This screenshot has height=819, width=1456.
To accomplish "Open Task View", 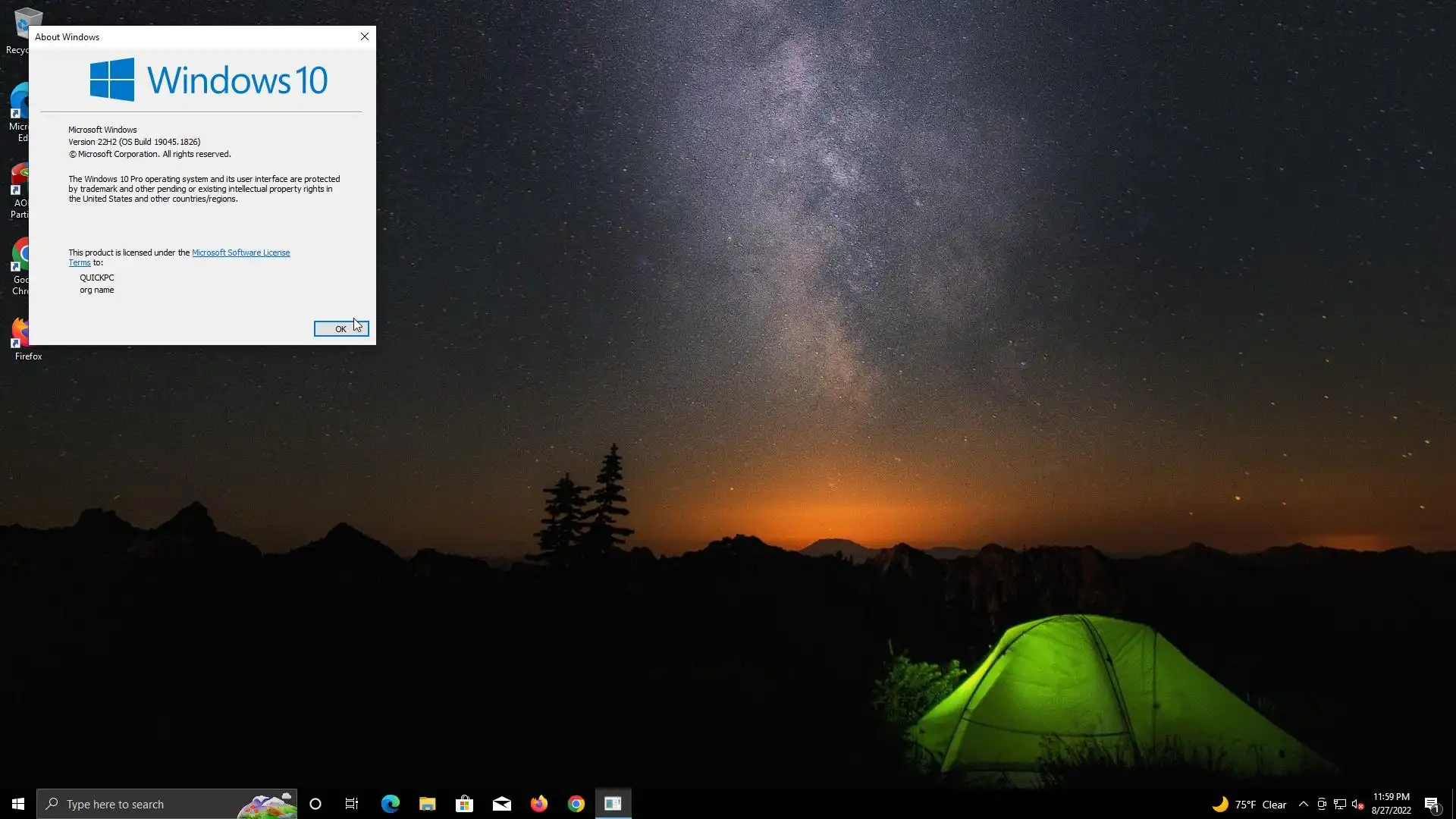I will tap(352, 804).
